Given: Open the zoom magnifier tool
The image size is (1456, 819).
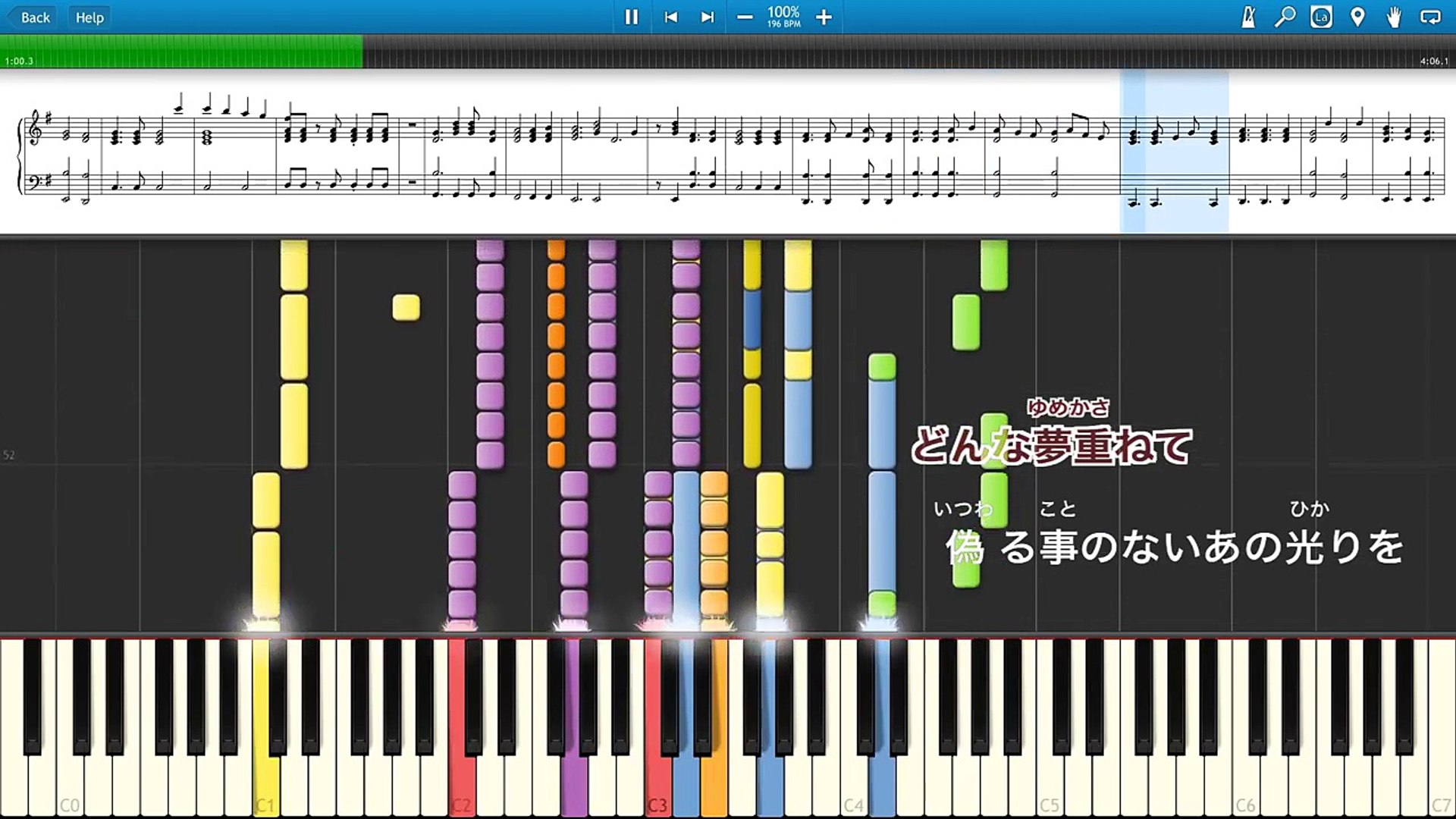Looking at the screenshot, I should [1285, 17].
